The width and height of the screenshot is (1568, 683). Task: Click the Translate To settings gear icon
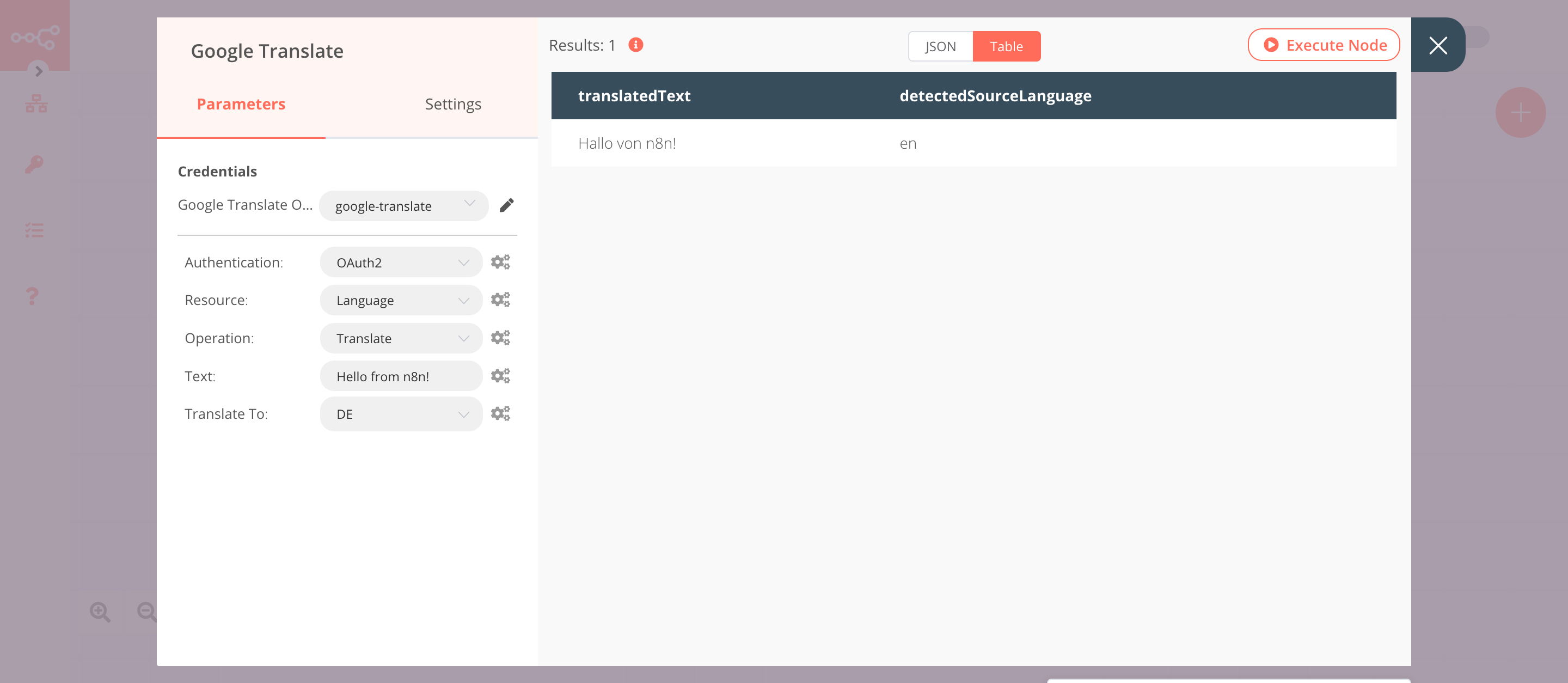pyautogui.click(x=500, y=413)
